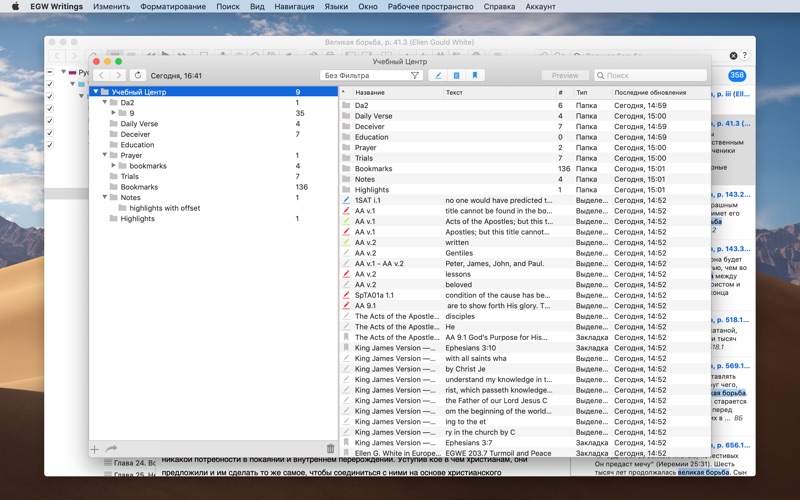Open the Форматирование menu
Screen dimensions: 800x500
(173, 7)
